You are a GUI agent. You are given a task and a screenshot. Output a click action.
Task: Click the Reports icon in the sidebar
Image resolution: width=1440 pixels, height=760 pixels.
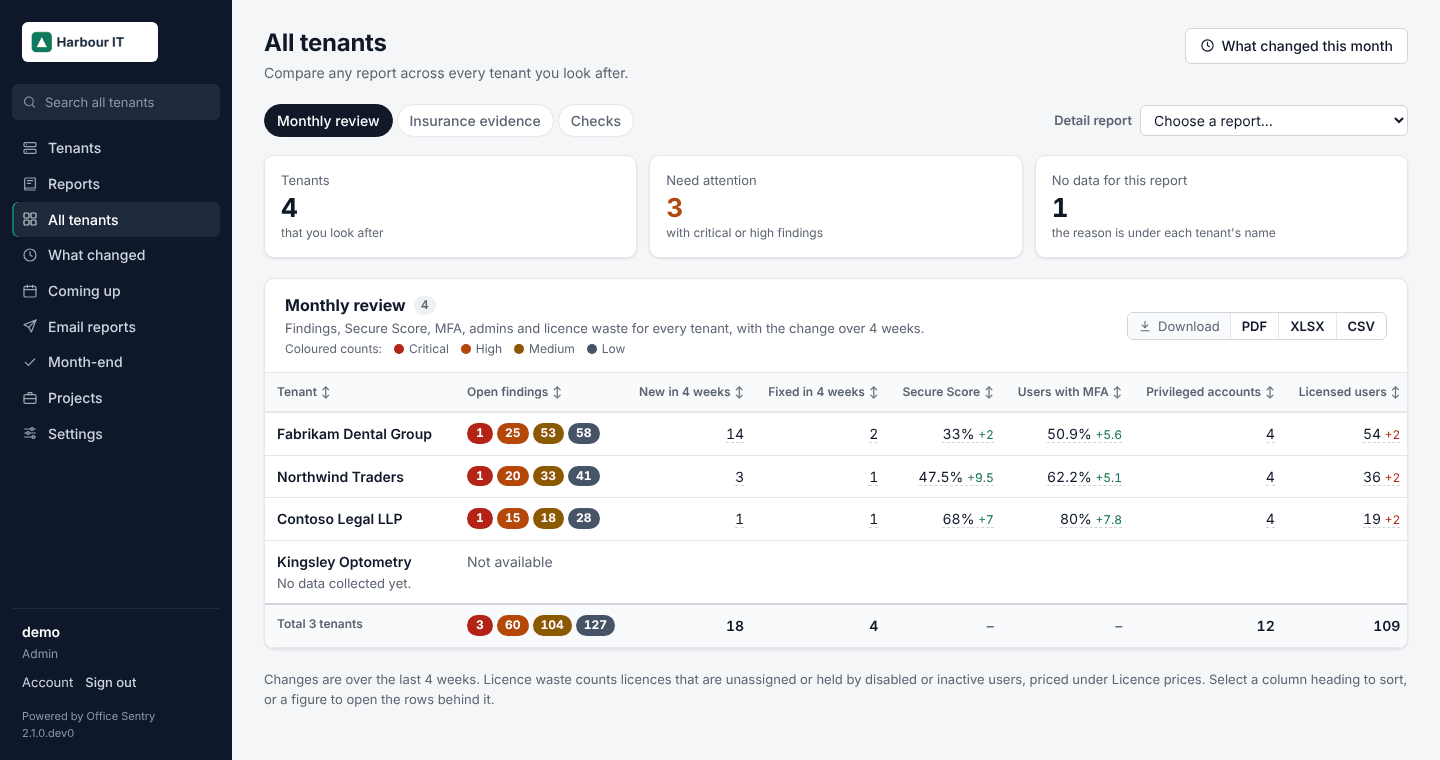[30, 184]
